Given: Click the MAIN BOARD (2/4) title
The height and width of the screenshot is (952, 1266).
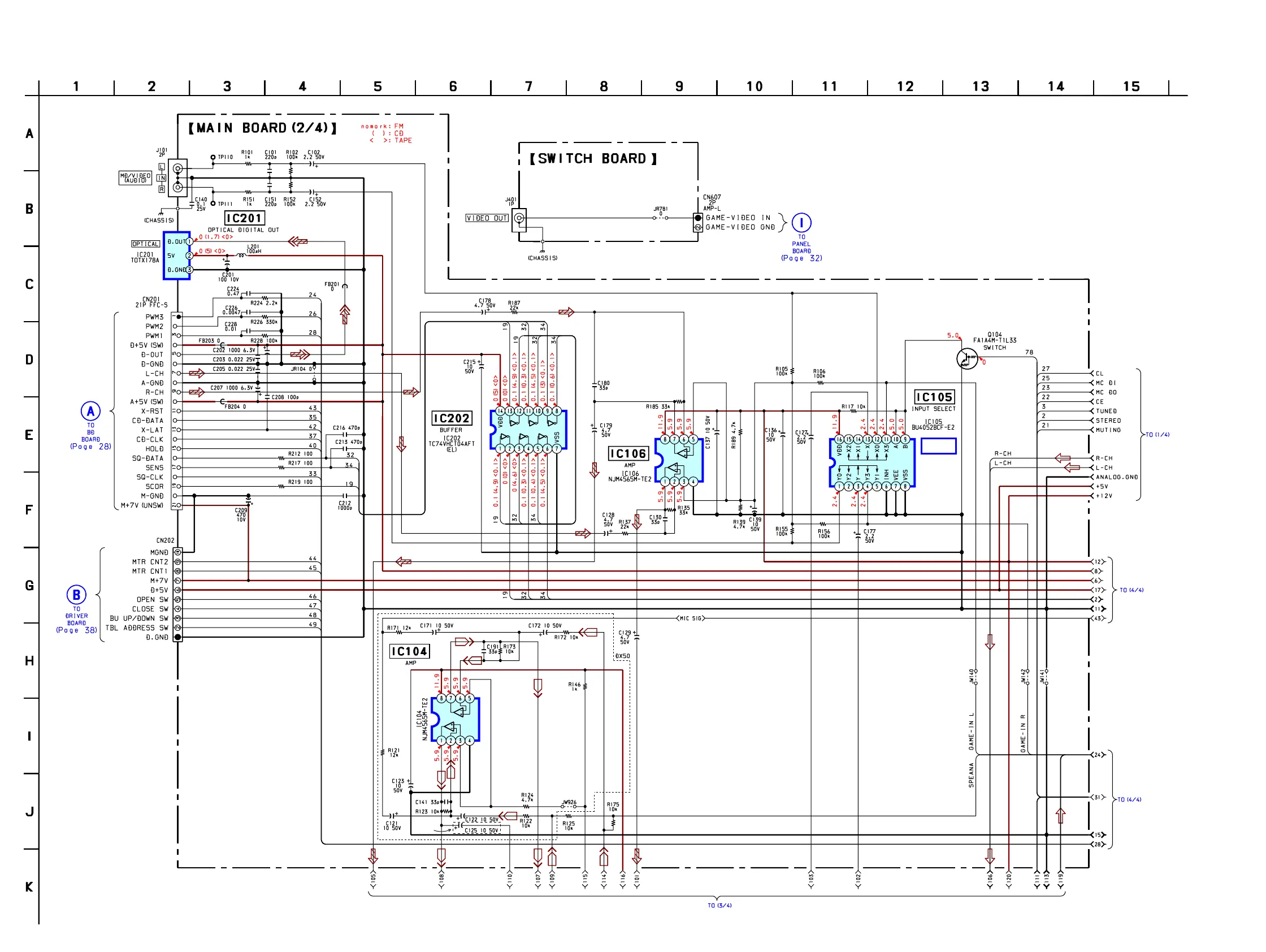Looking at the screenshot, I should [262, 128].
